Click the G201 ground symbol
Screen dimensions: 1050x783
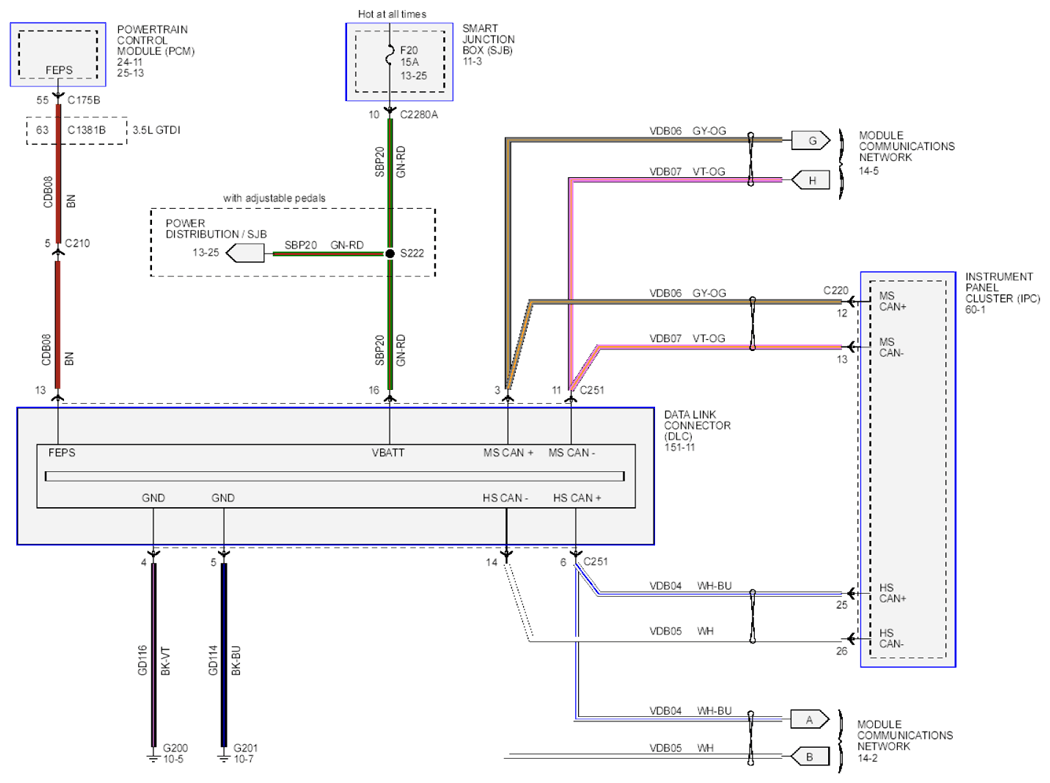[x=224, y=756]
